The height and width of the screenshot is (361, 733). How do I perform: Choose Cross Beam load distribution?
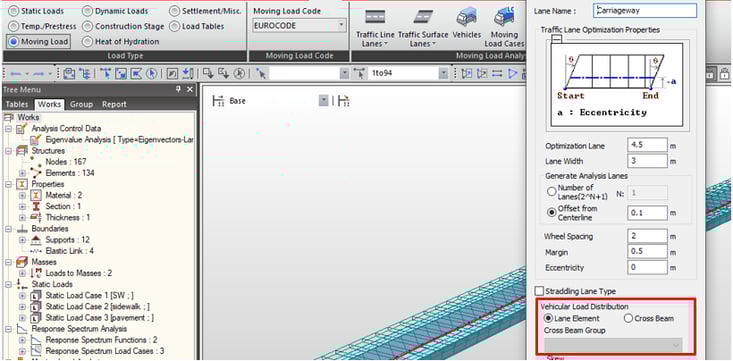point(629,318)
